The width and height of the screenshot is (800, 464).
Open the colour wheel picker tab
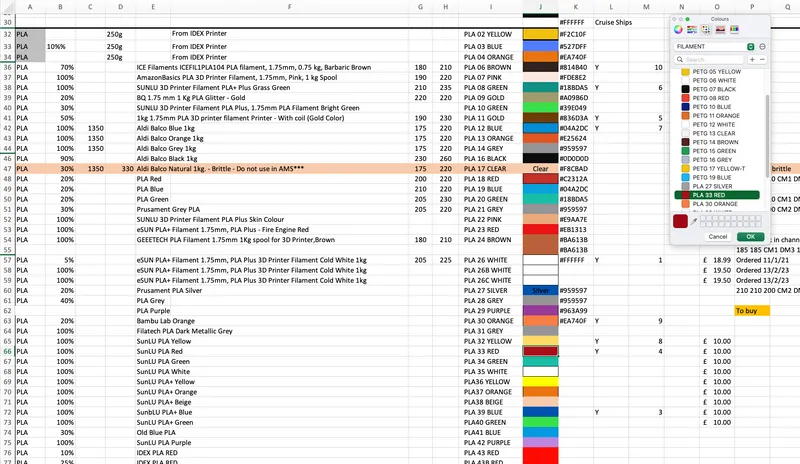click(x=678, y=30)
